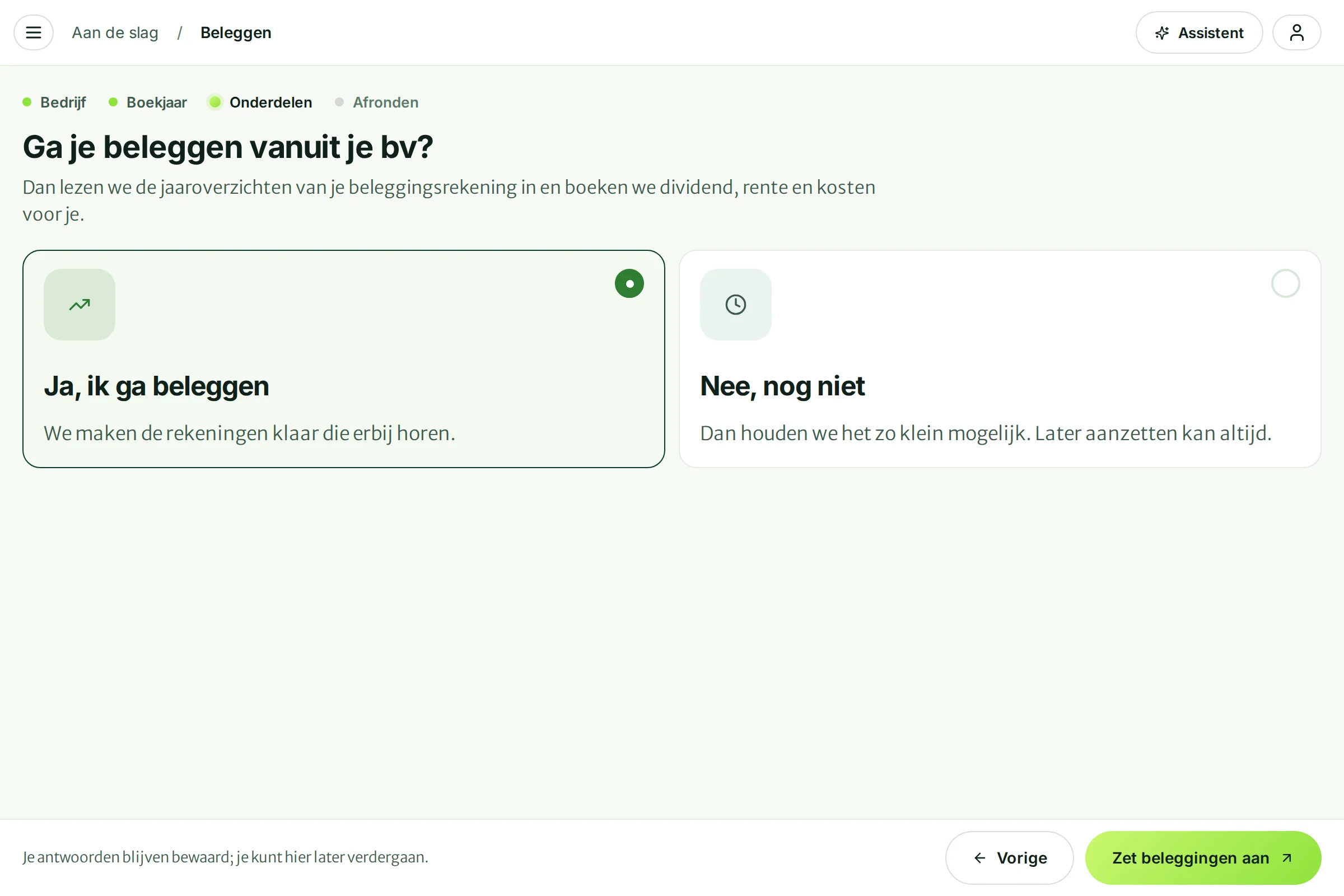Go to 'Aan de slag' breadcrumb
Image resolution: width=1344 pixels, height=896 pixels.
click(115, 32)
